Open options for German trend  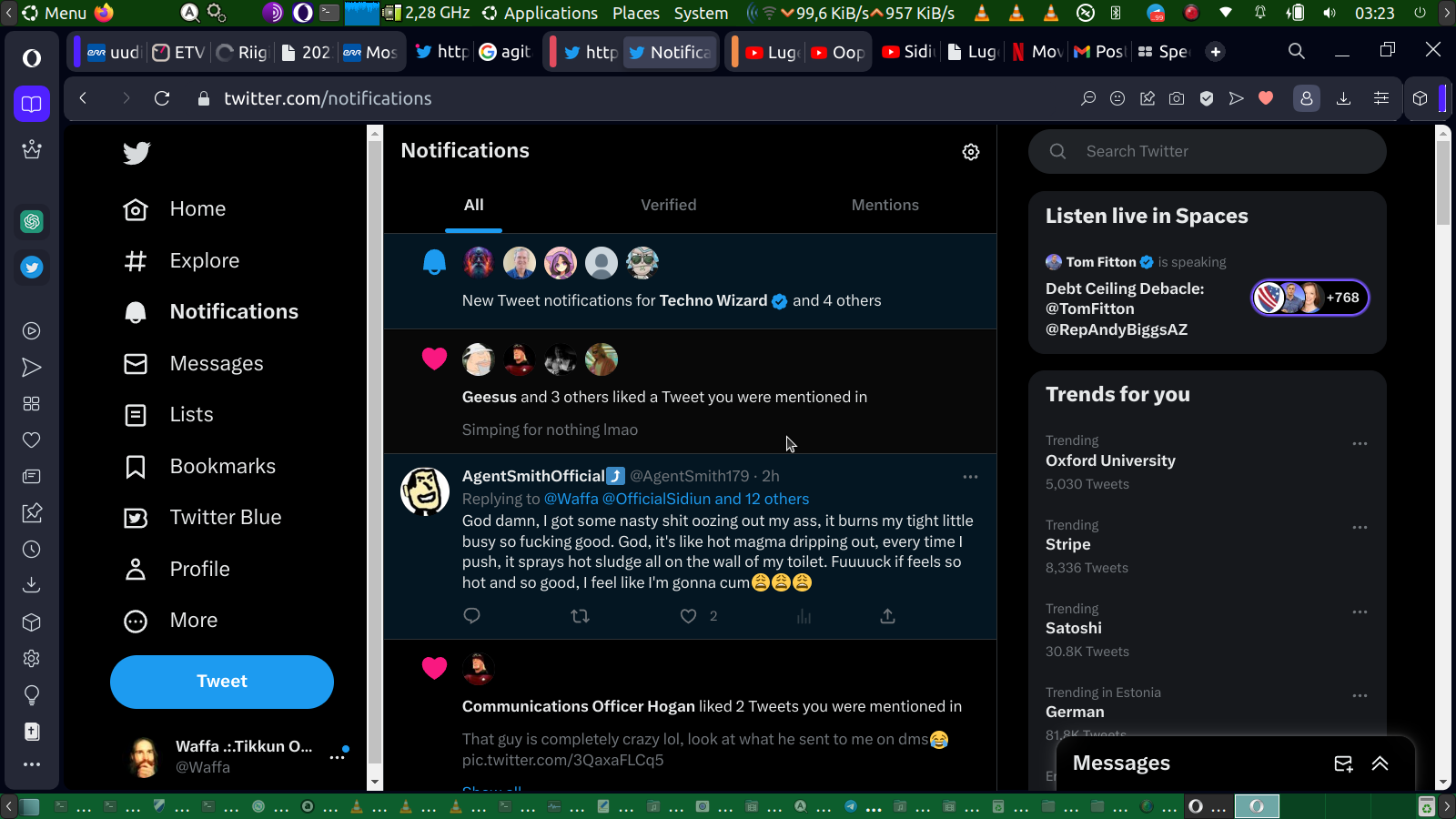(1360, 696)
